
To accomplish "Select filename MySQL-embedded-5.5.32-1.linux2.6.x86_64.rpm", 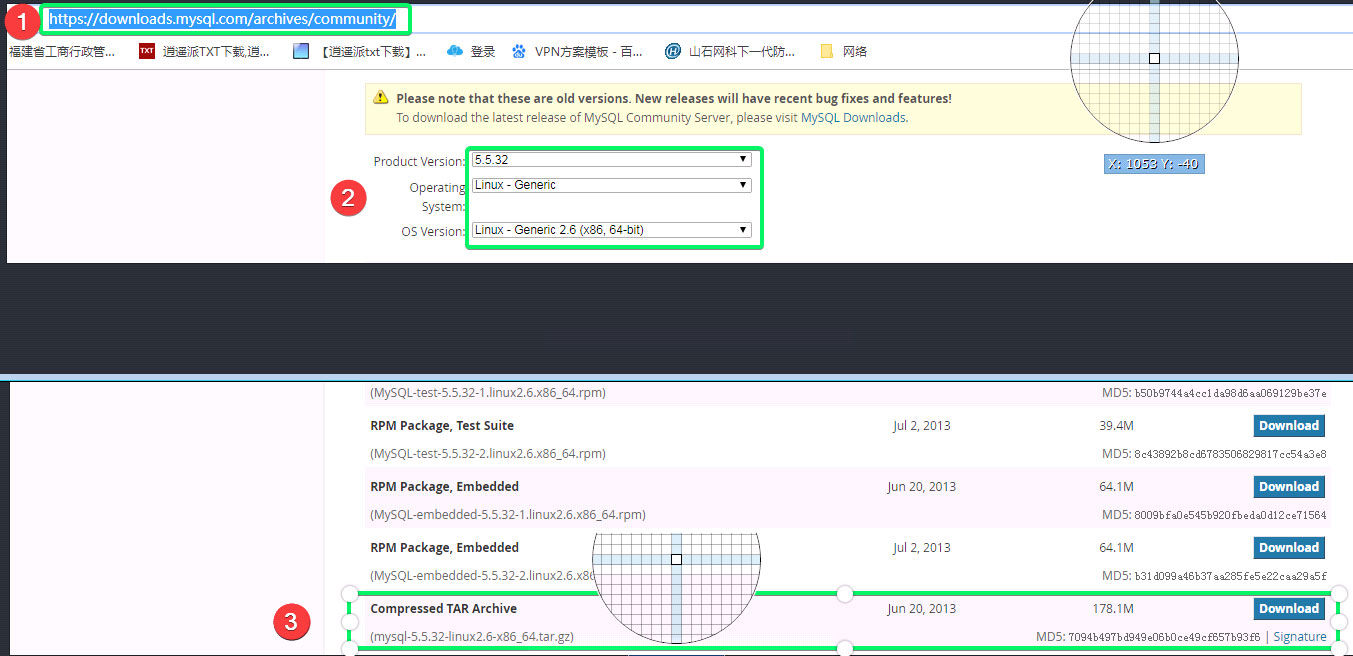I will 508,515.
